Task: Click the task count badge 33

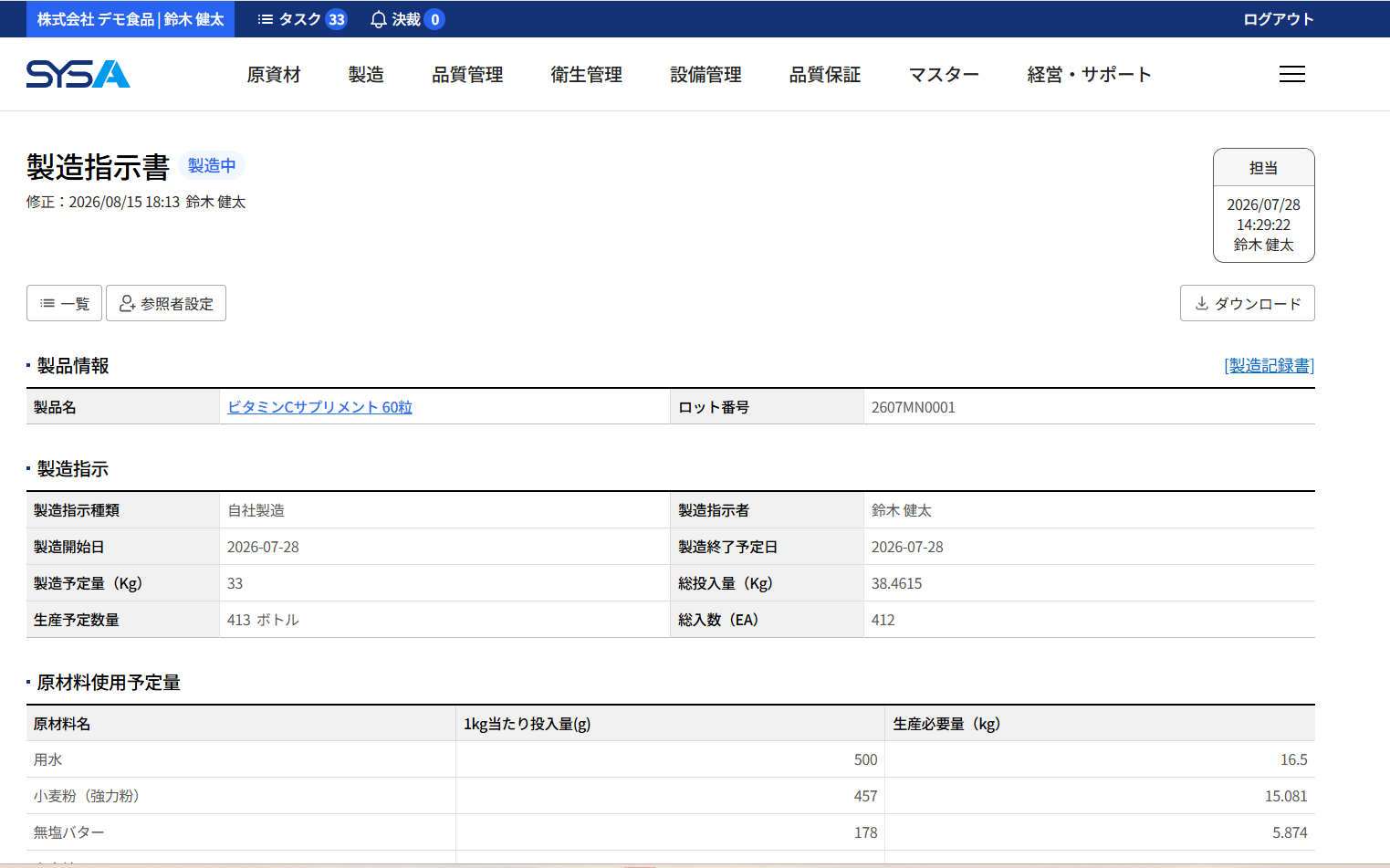Action: click(337, 19)
